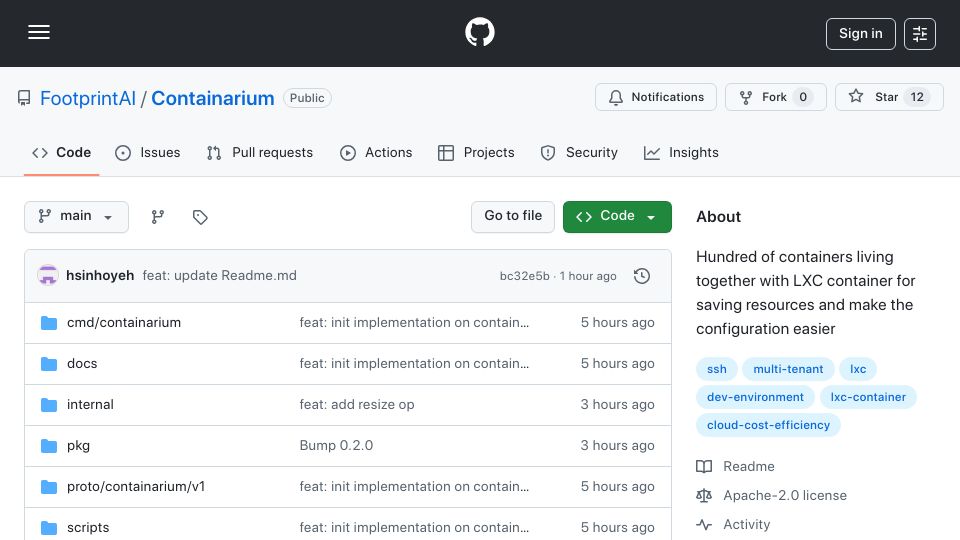The image size is (960, 540).
Task: Open the hsinhoyeh author link
Action: (100, 276)
